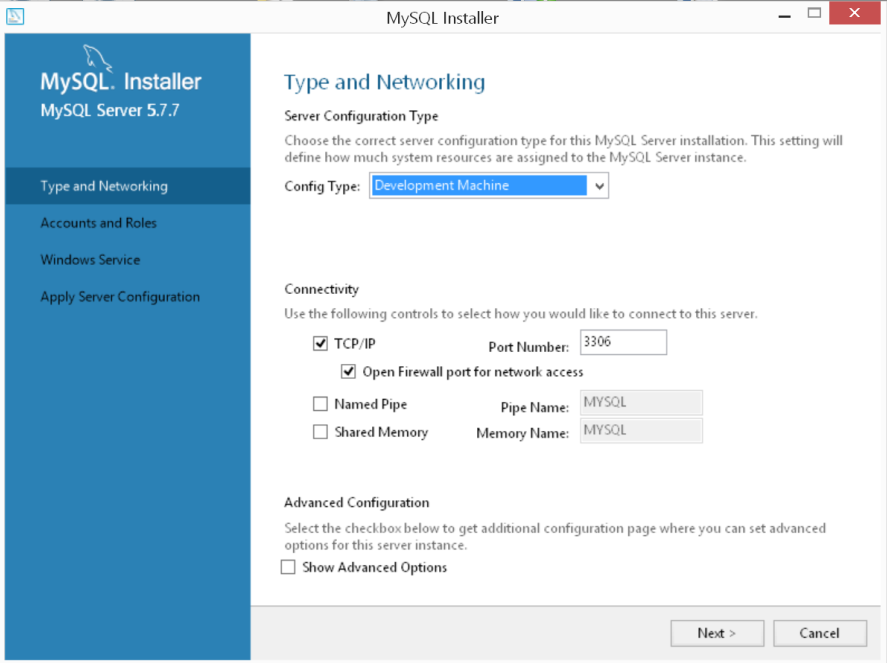Viewport: 887px width, 663px height.
Task: Enable the Shared Memory checkbox
Action: 320,432
